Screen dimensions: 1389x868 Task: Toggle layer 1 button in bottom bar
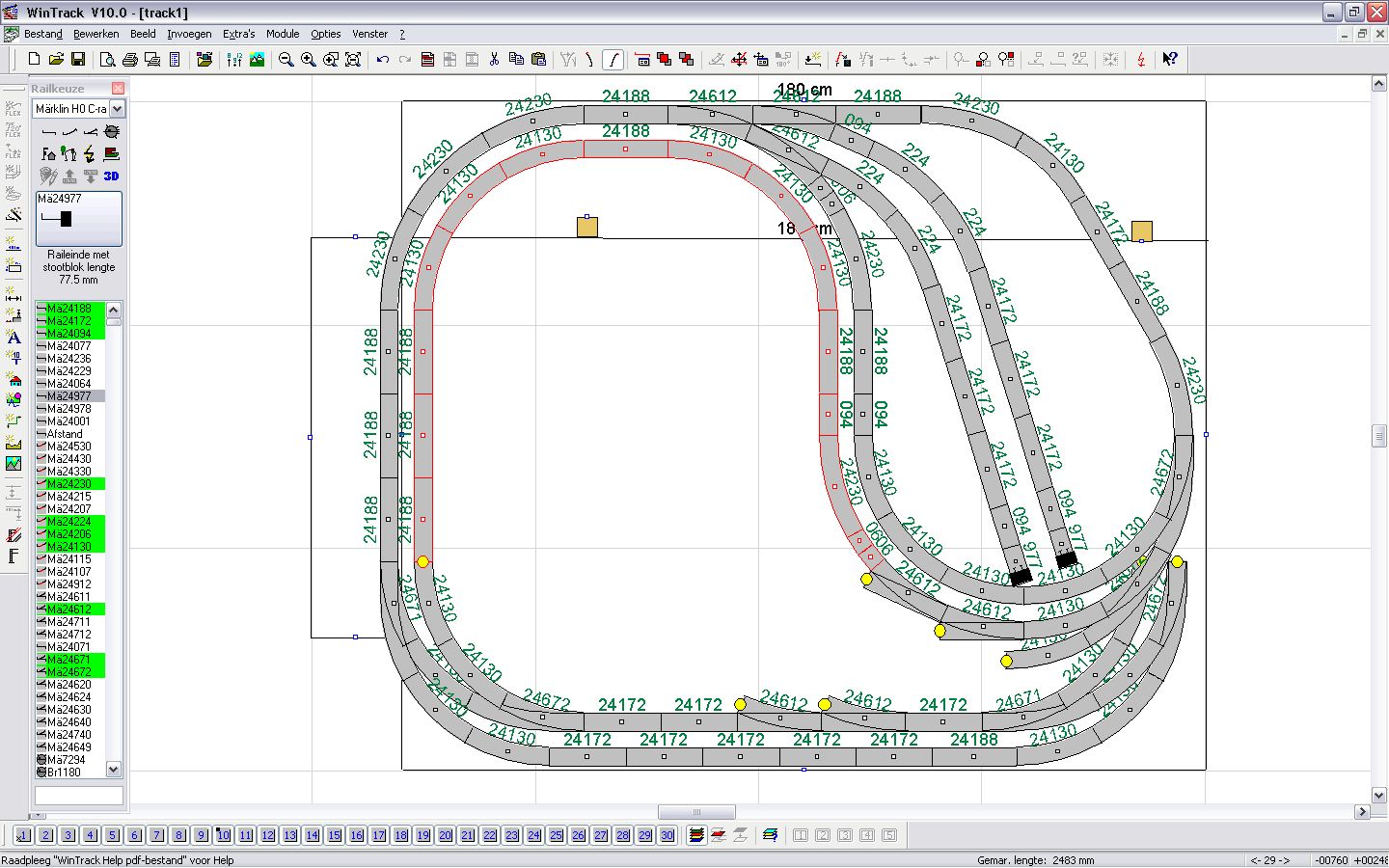[23, 835]
